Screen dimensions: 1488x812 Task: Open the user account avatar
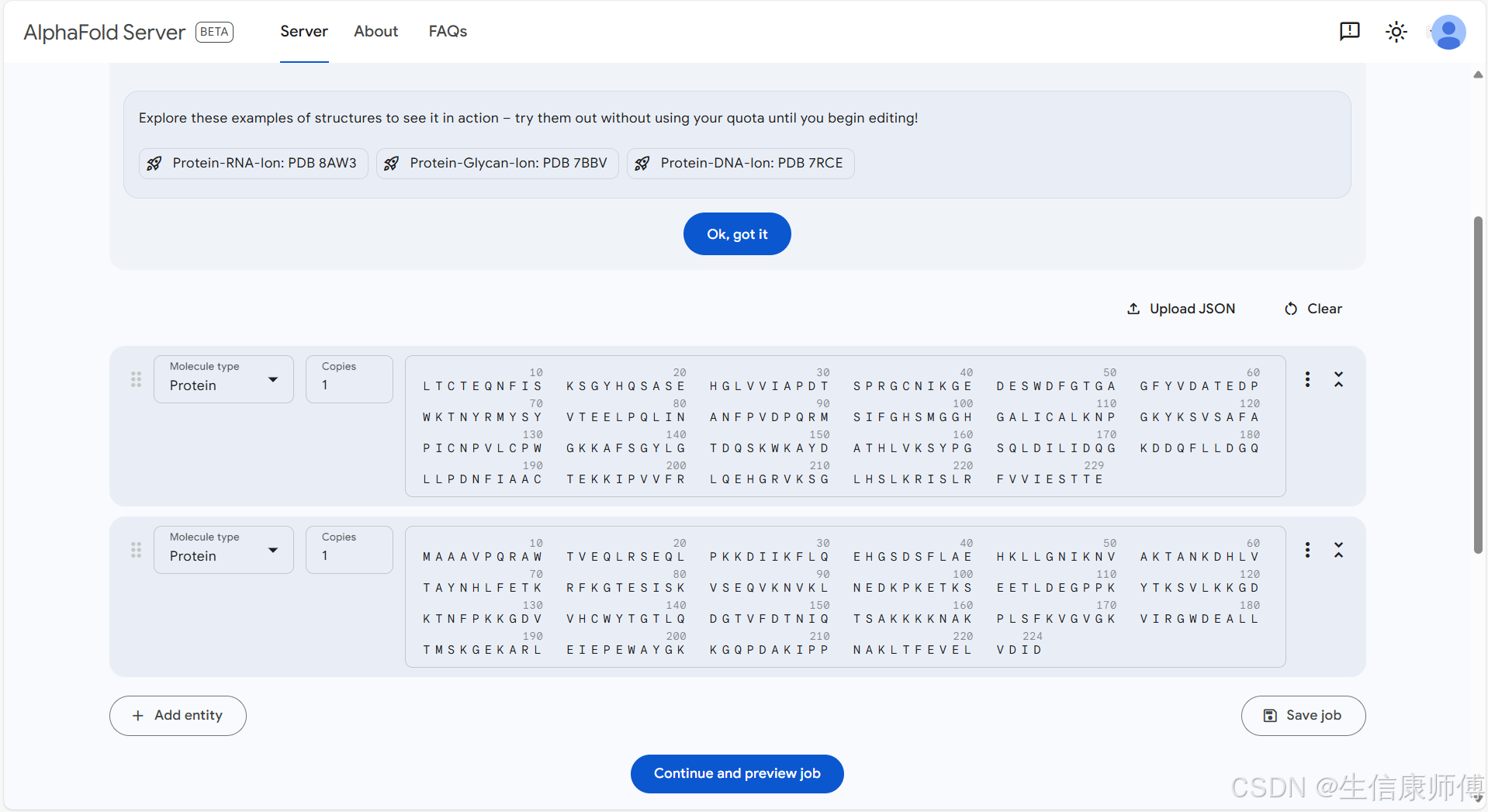[x=1448, y=33]
